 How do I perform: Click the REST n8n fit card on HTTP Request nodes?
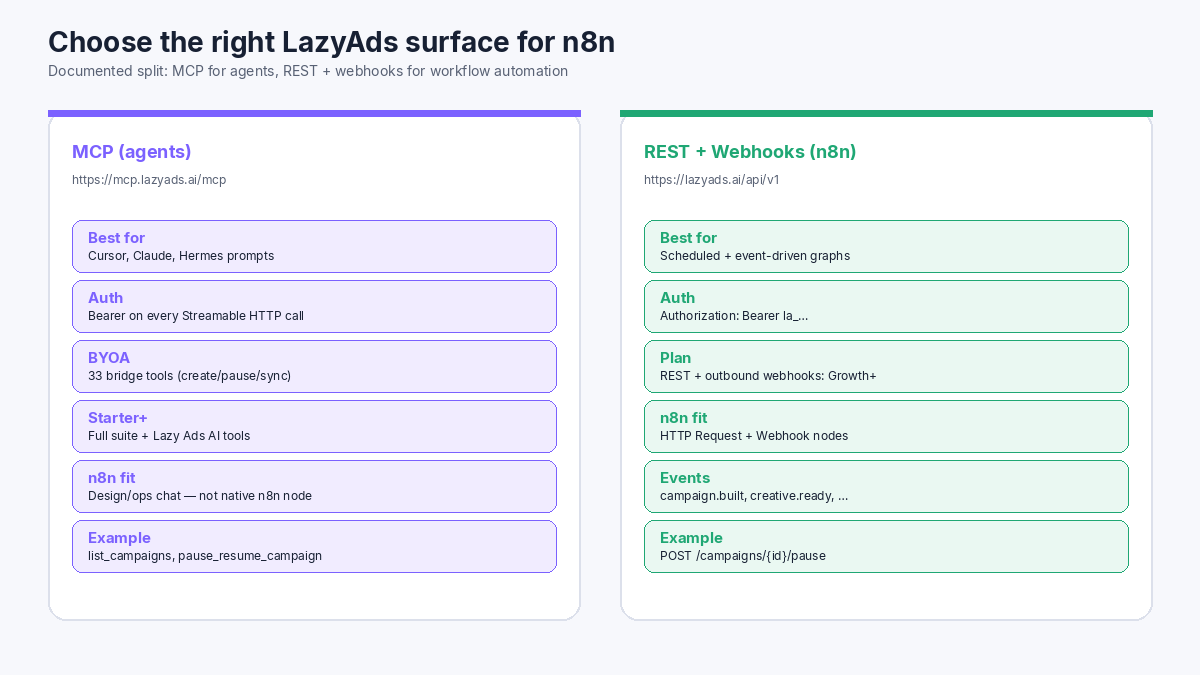point(886,426)
